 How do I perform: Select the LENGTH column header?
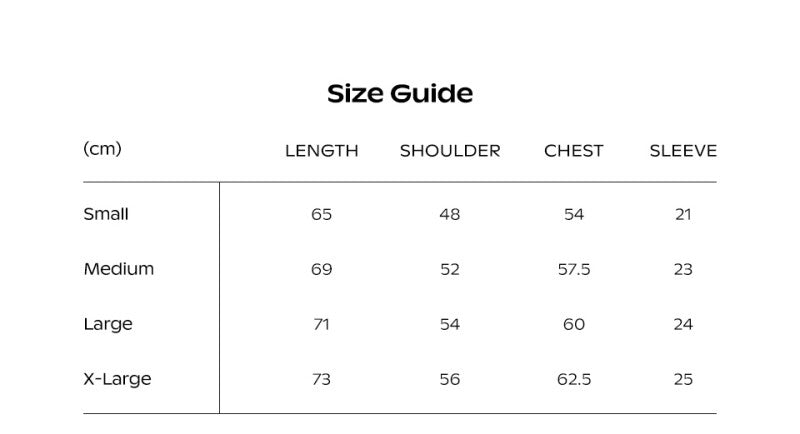(322, 151)
